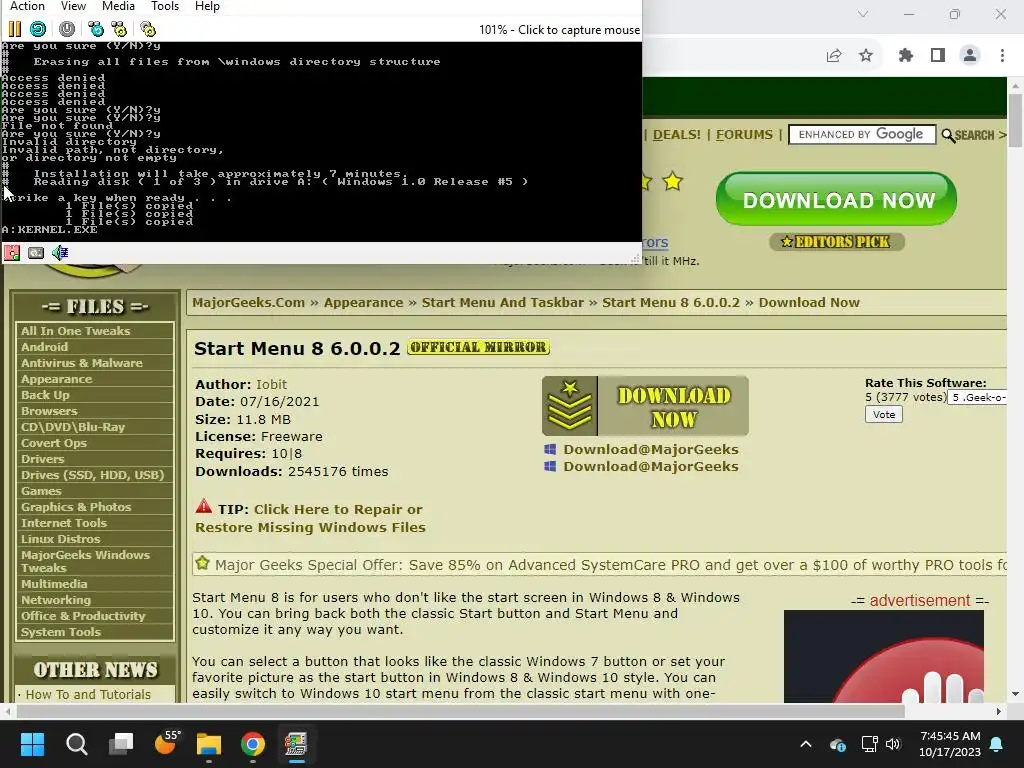Open Drives (SSD, HDD, USB) category
The height and width of the screenshot is (768, 1024).
click(x=93, y=475)
